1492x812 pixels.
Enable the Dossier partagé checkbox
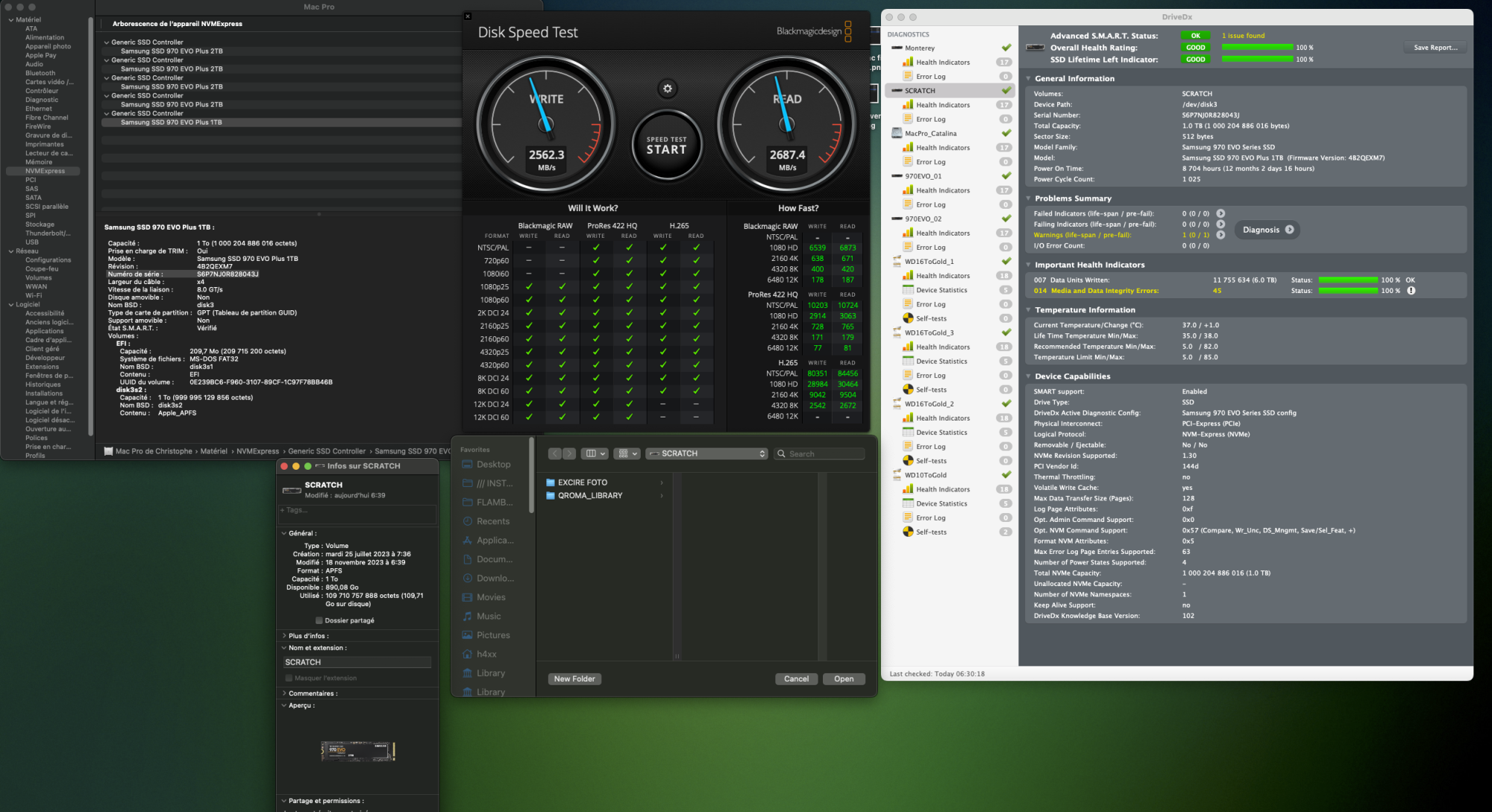(x=319, y=620)
